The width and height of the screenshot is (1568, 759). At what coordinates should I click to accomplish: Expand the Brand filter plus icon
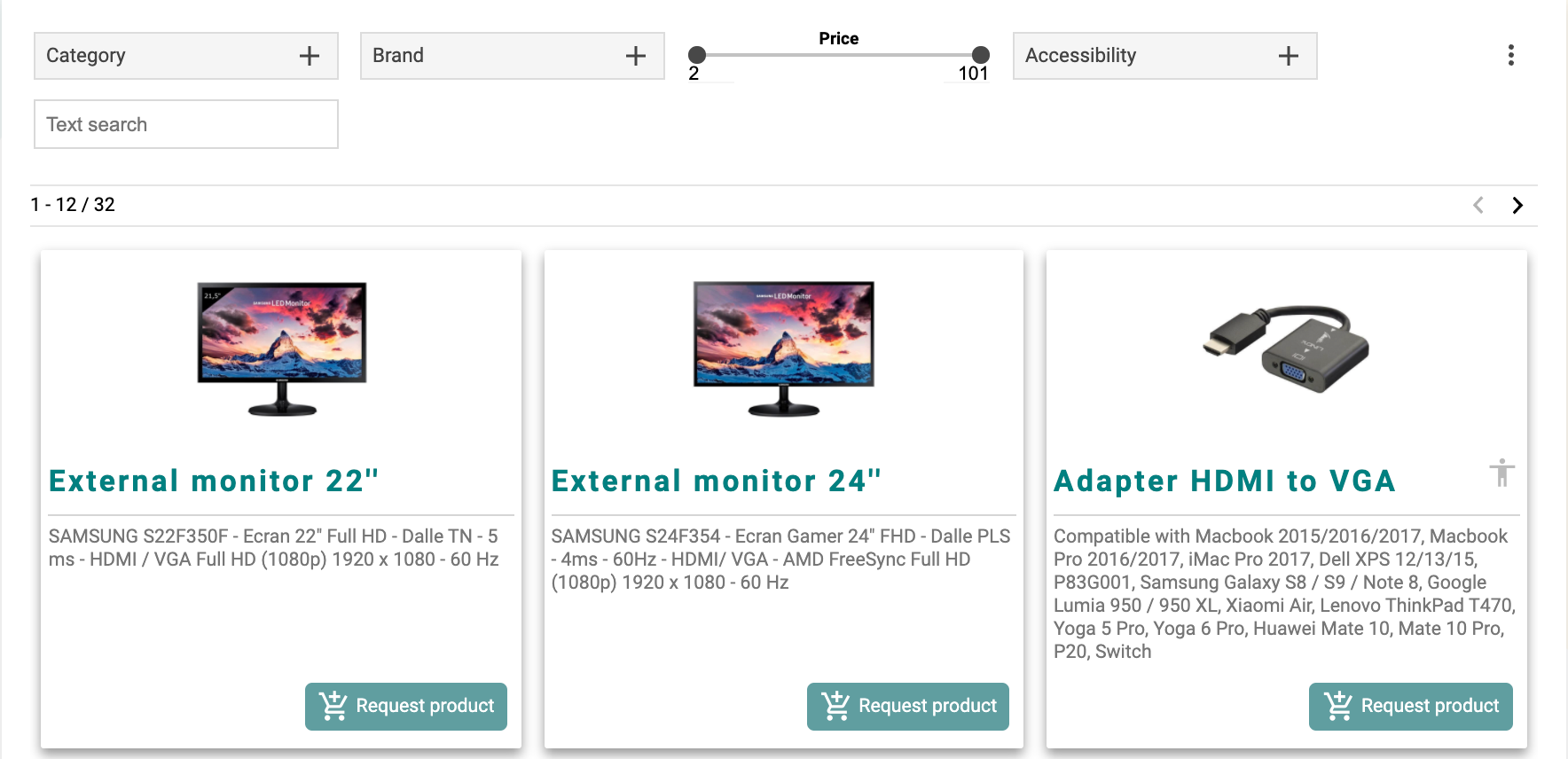[x=635, y=56]
